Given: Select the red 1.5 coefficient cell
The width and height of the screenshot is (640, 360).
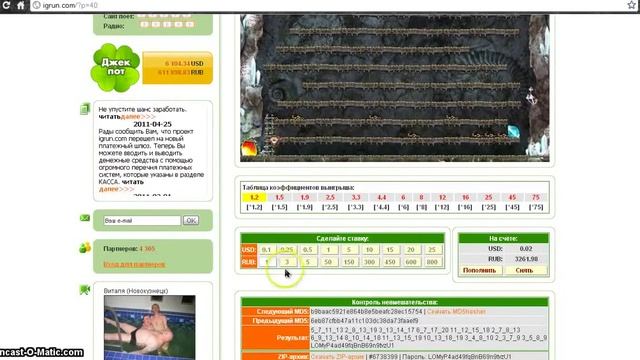Looking at the screenshot, I should point(279,197).
